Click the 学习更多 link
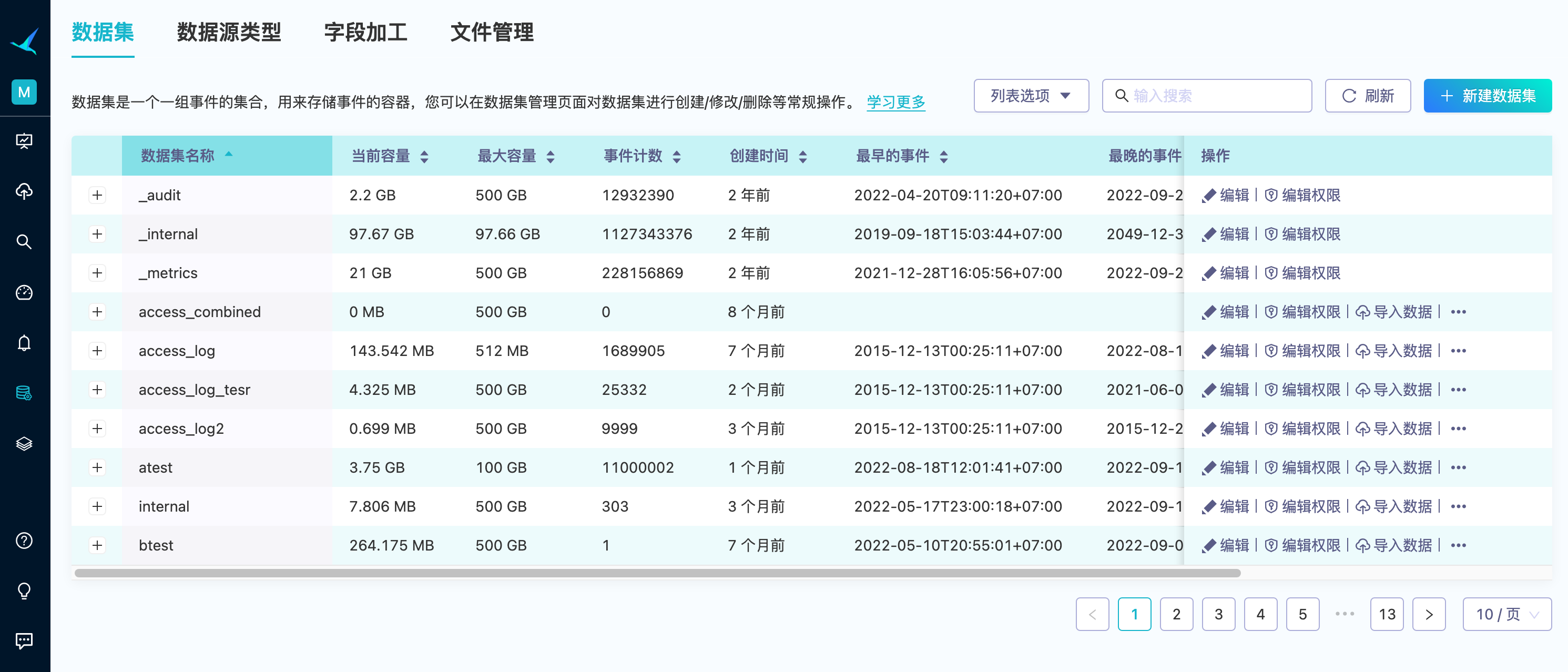 896,101
